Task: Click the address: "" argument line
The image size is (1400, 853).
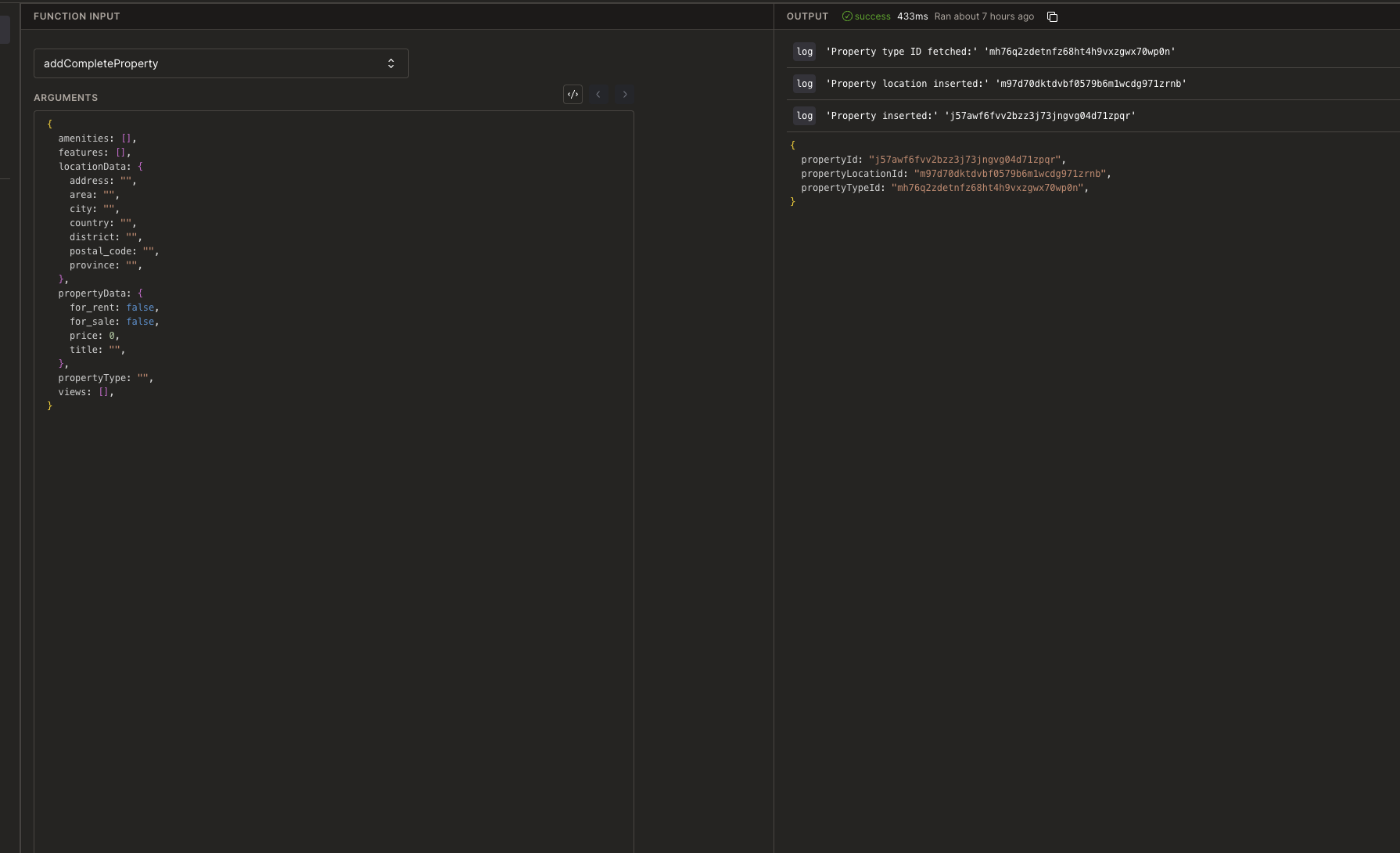Action: pyautogui.click(x=102, y=181)
